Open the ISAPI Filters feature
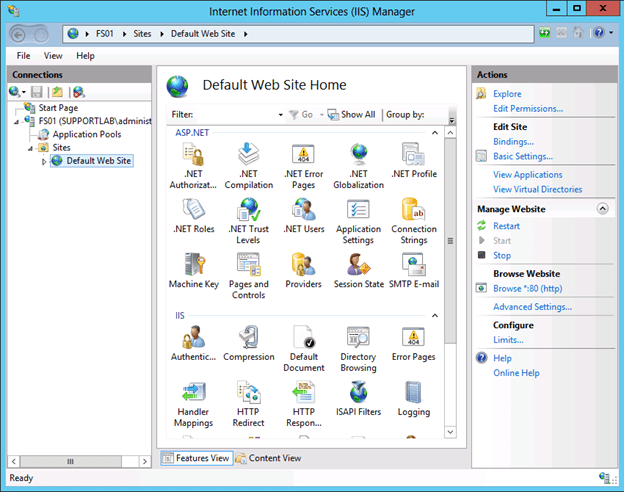Screen dimensions: 624x492 tap(359, 398)
